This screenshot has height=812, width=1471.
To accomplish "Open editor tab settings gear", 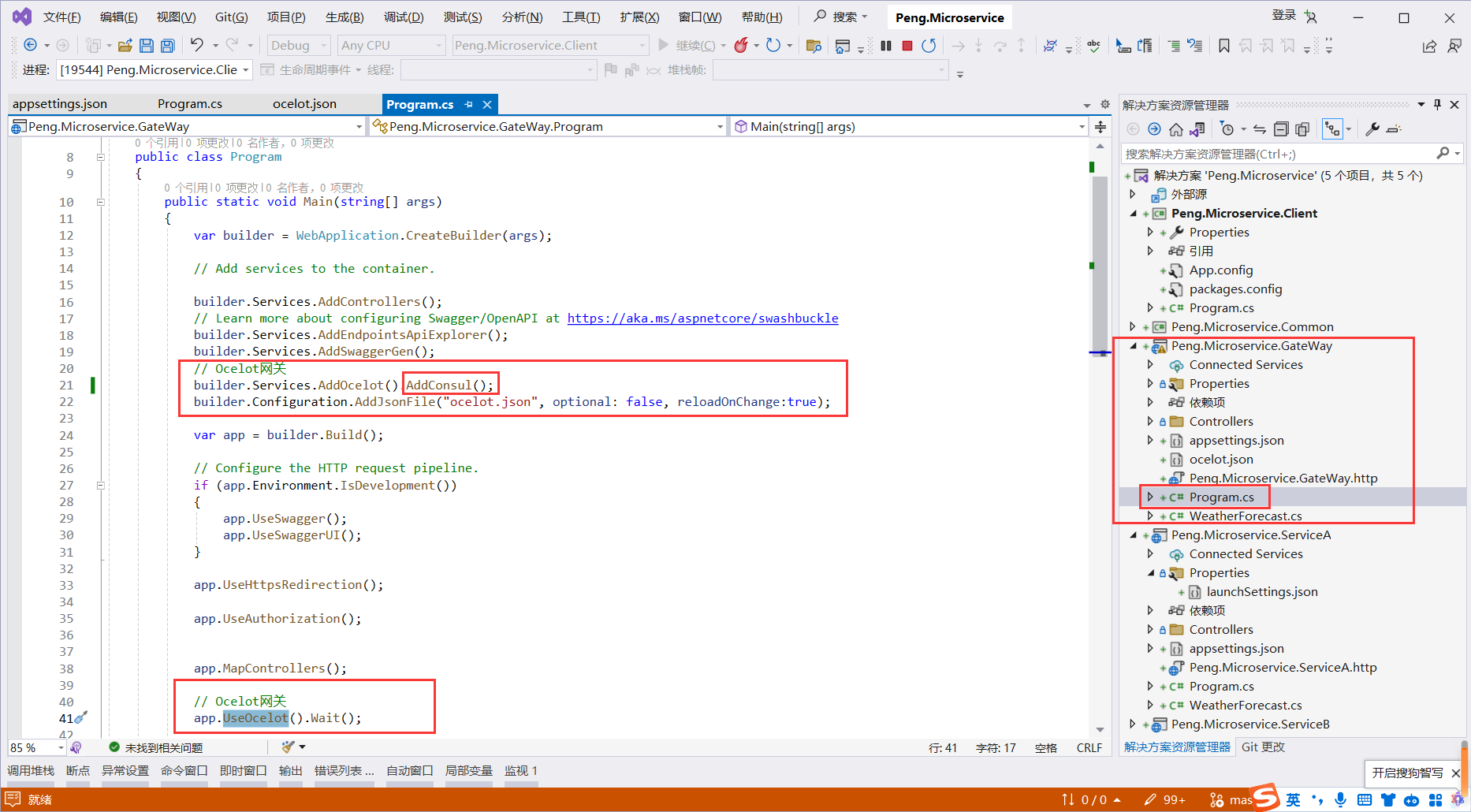I will click(x=1105, y=104).
